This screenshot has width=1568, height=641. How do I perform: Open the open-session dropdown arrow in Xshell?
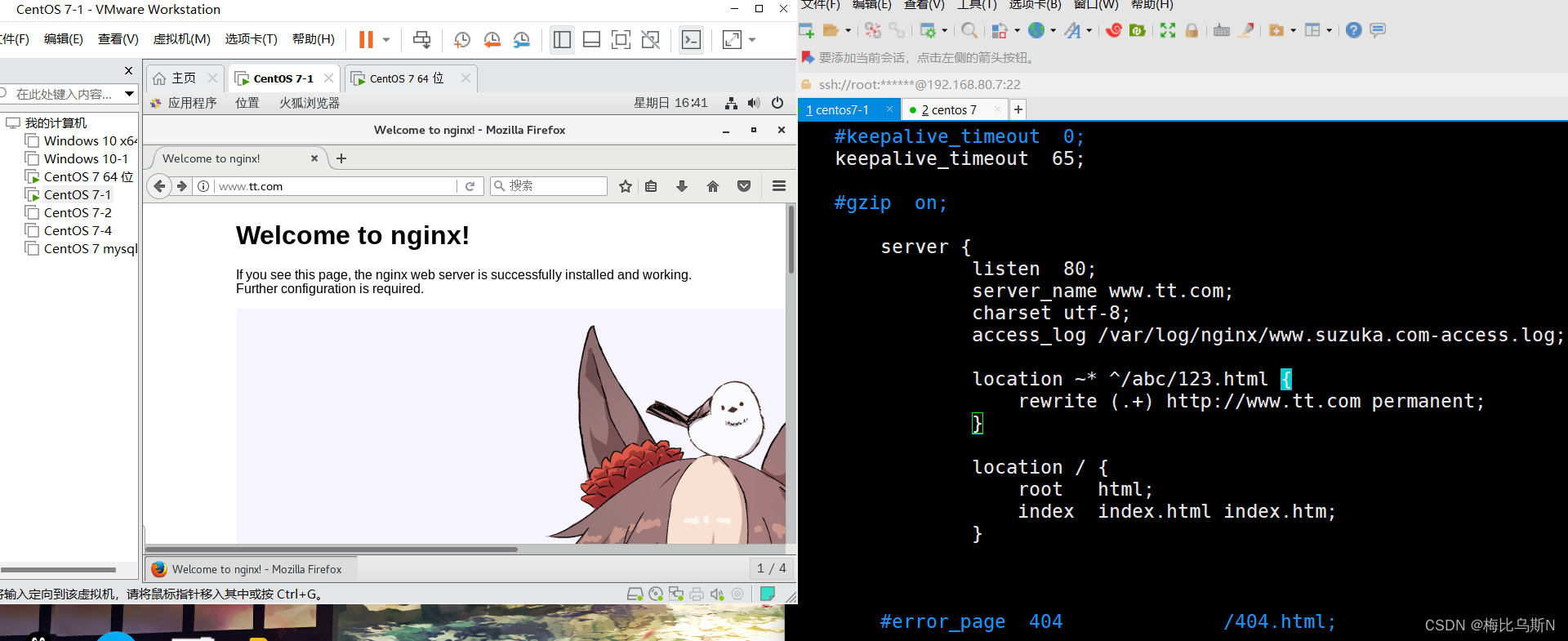[x=848, y=30]
